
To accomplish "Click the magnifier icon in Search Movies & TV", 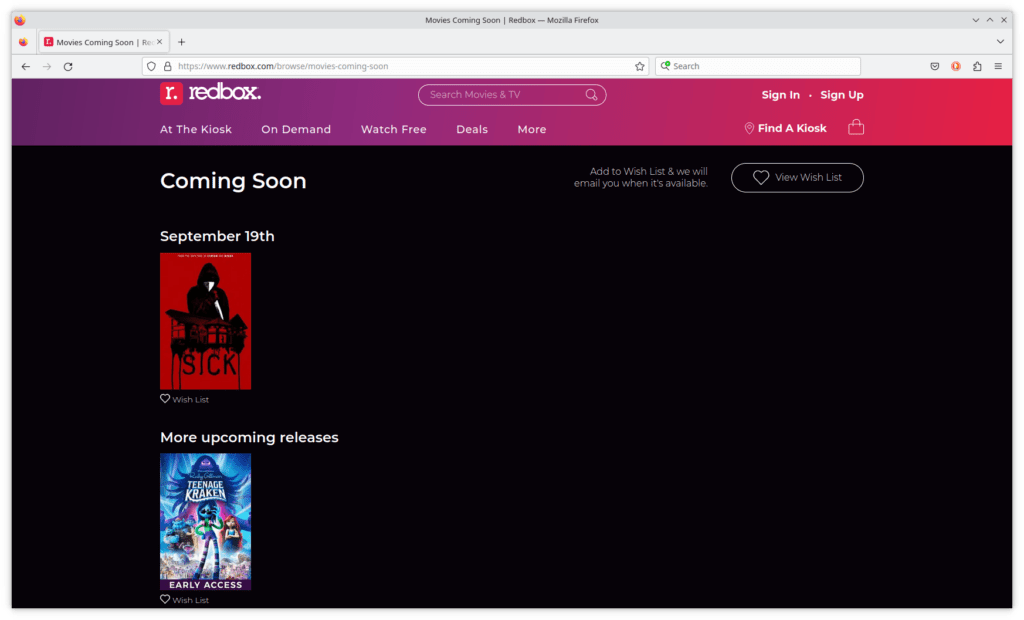I will pyautogui.click(x=591, y=95).
